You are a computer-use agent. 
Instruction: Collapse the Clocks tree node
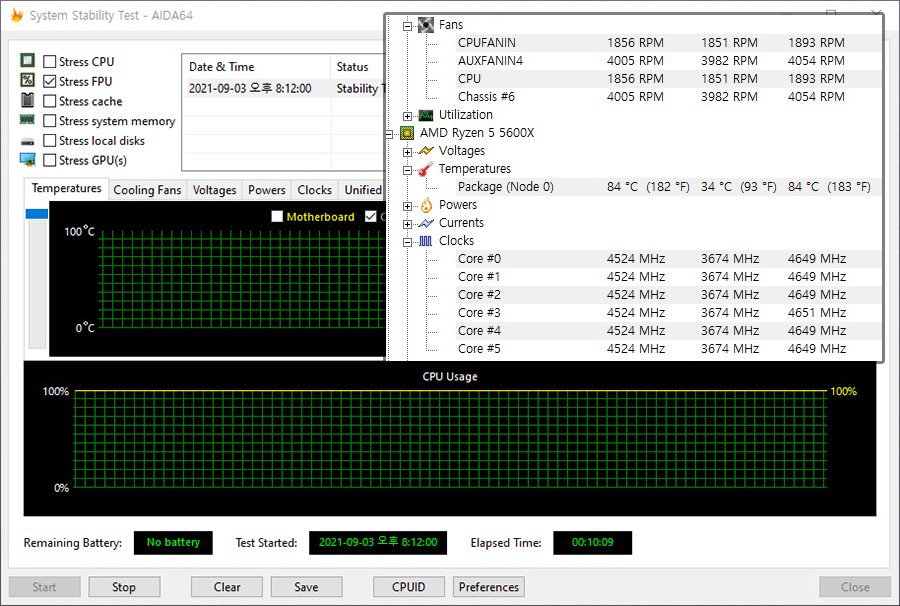coord(408,242)
